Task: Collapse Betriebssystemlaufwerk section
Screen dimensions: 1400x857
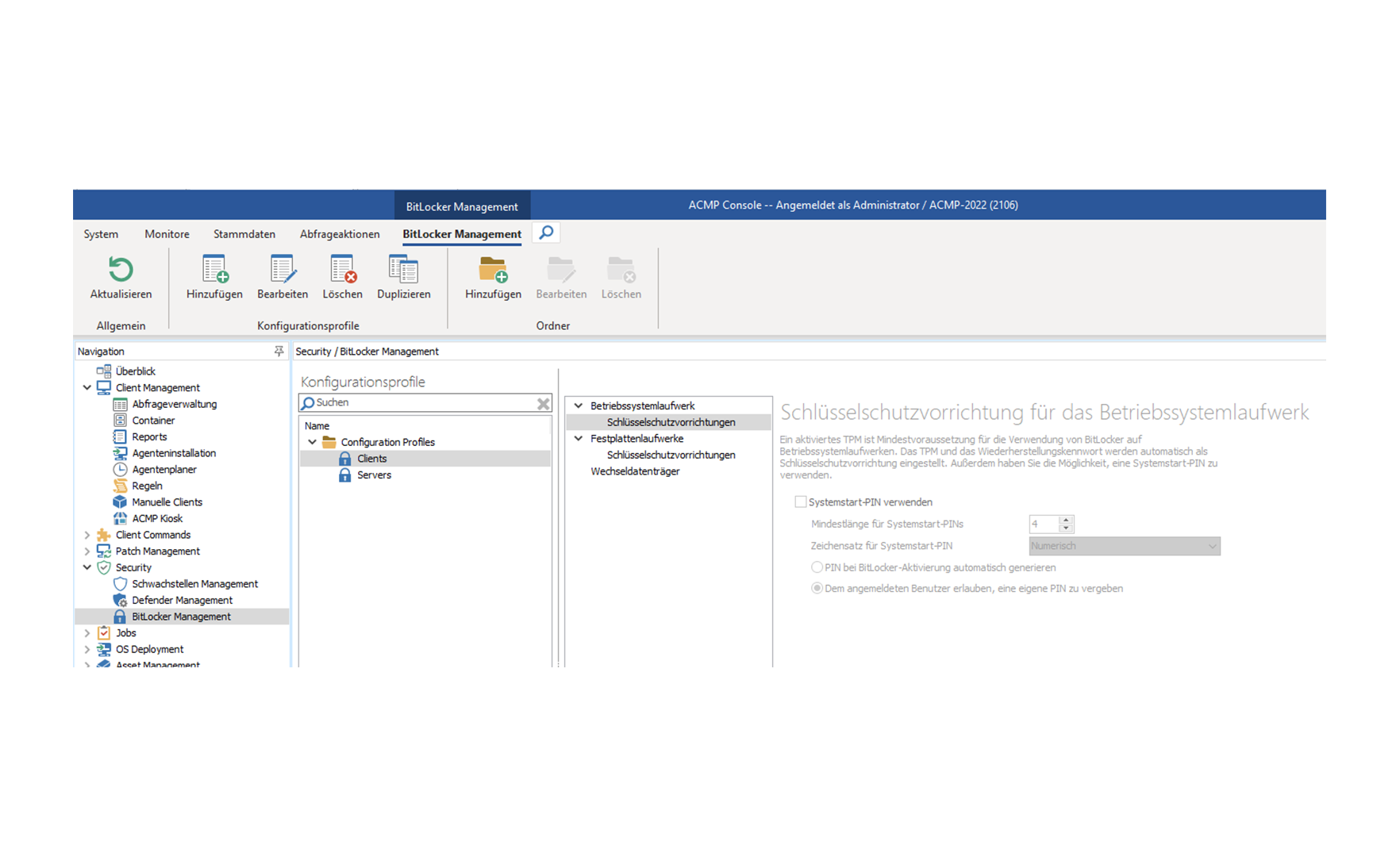Action: pos(579,405)
